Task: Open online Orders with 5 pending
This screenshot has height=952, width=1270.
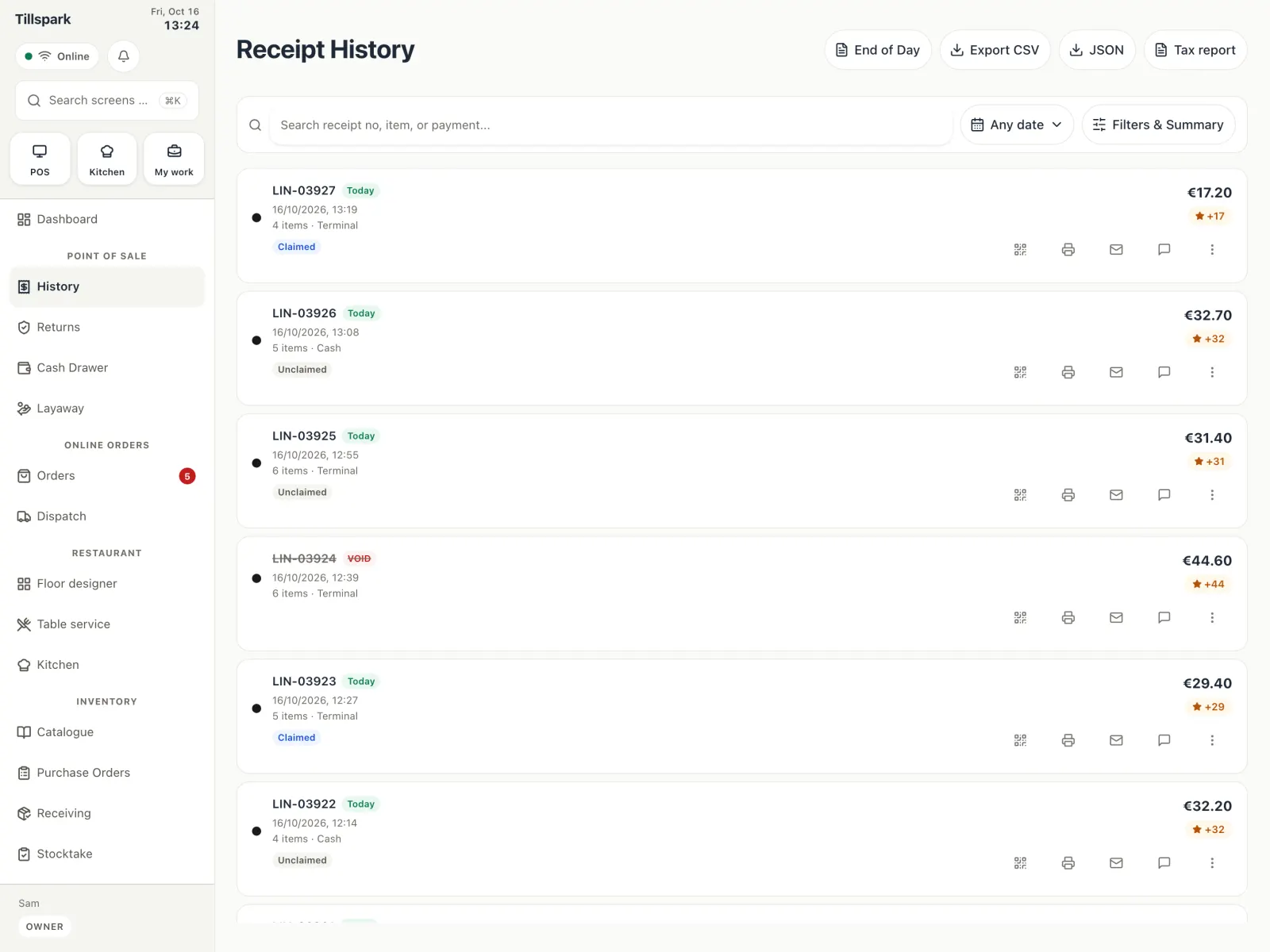Action: 107,476
